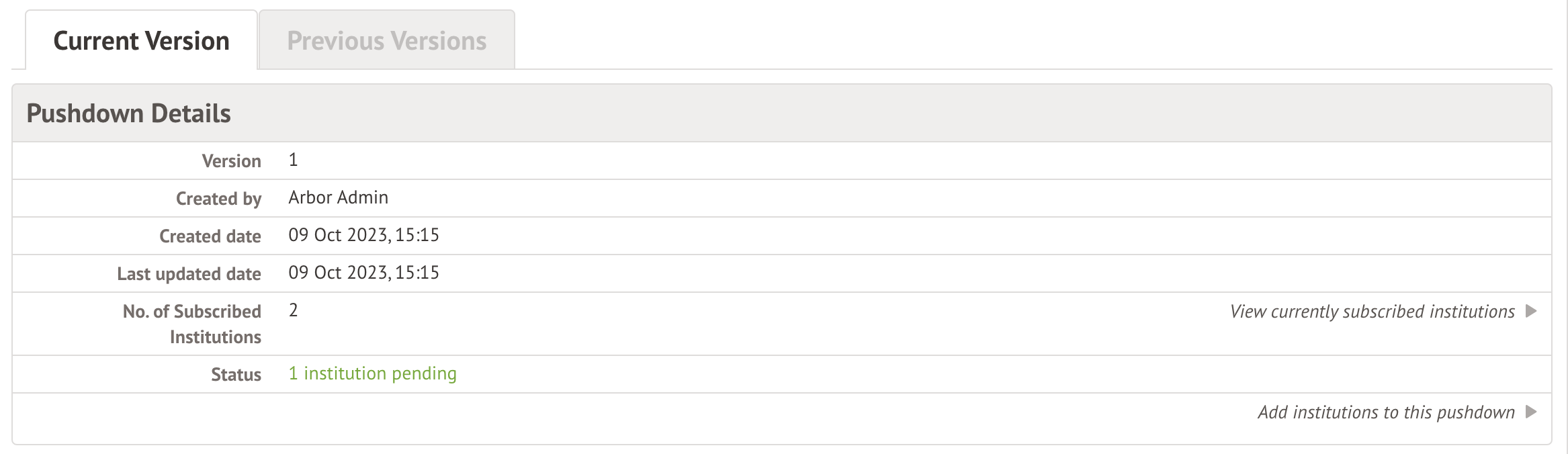Switch to the Previous Versions tab
The image size is (1568, 454).
click(x=386, y=41)
